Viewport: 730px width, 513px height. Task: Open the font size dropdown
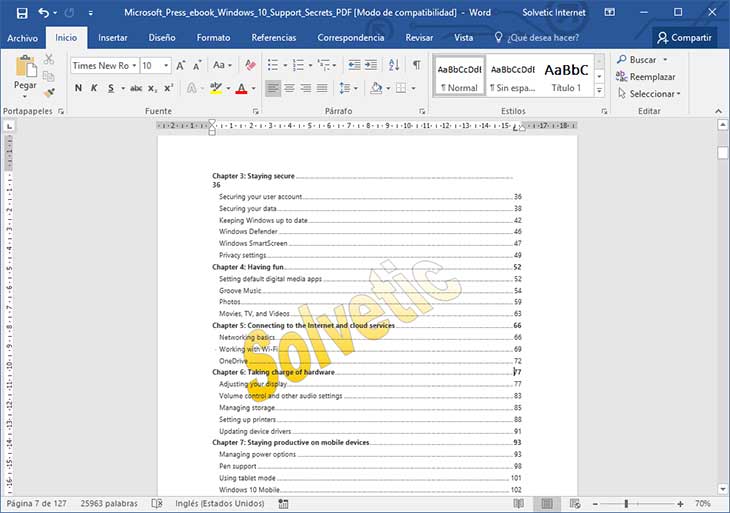point(166,66)
